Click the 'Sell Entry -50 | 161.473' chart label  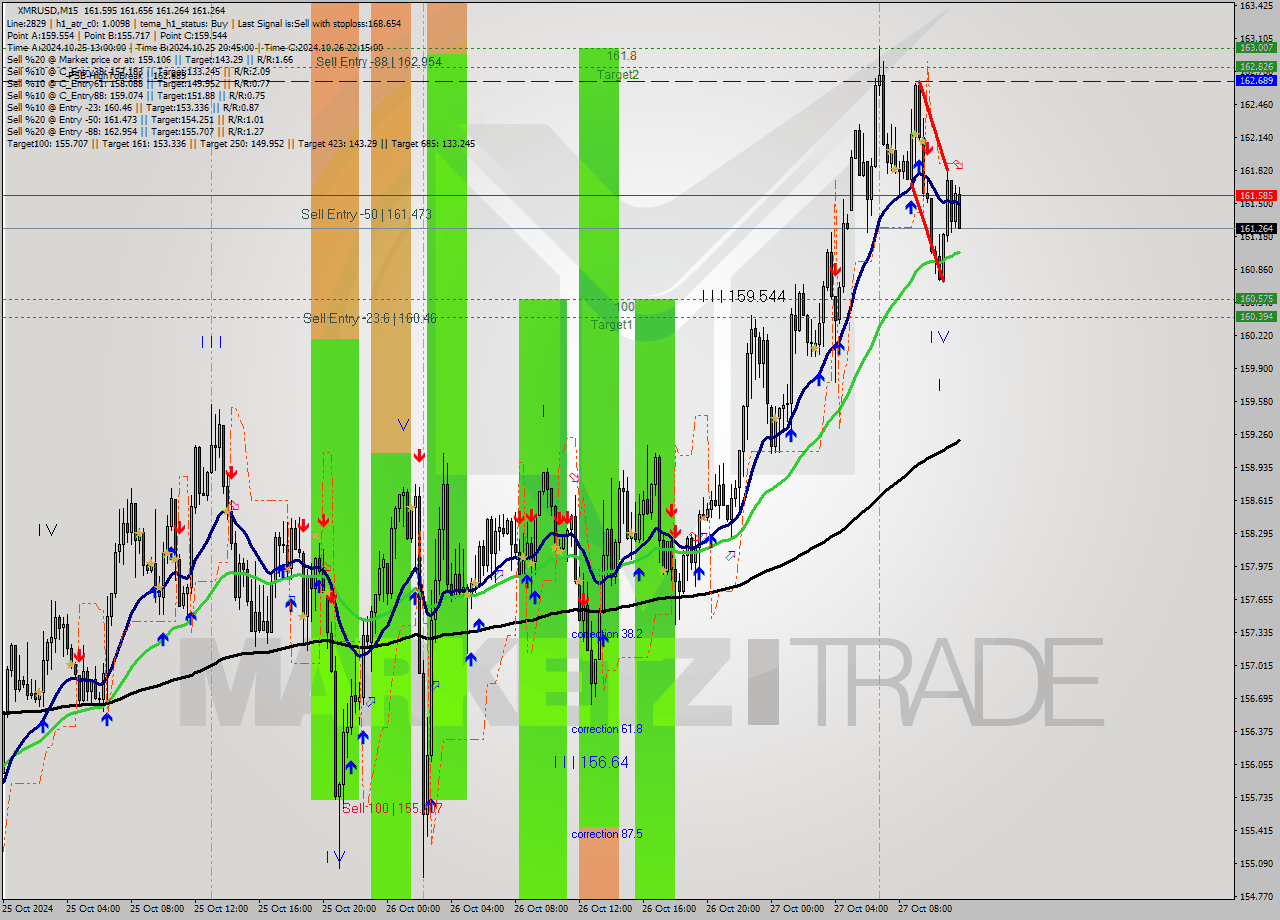coord(366,214)
